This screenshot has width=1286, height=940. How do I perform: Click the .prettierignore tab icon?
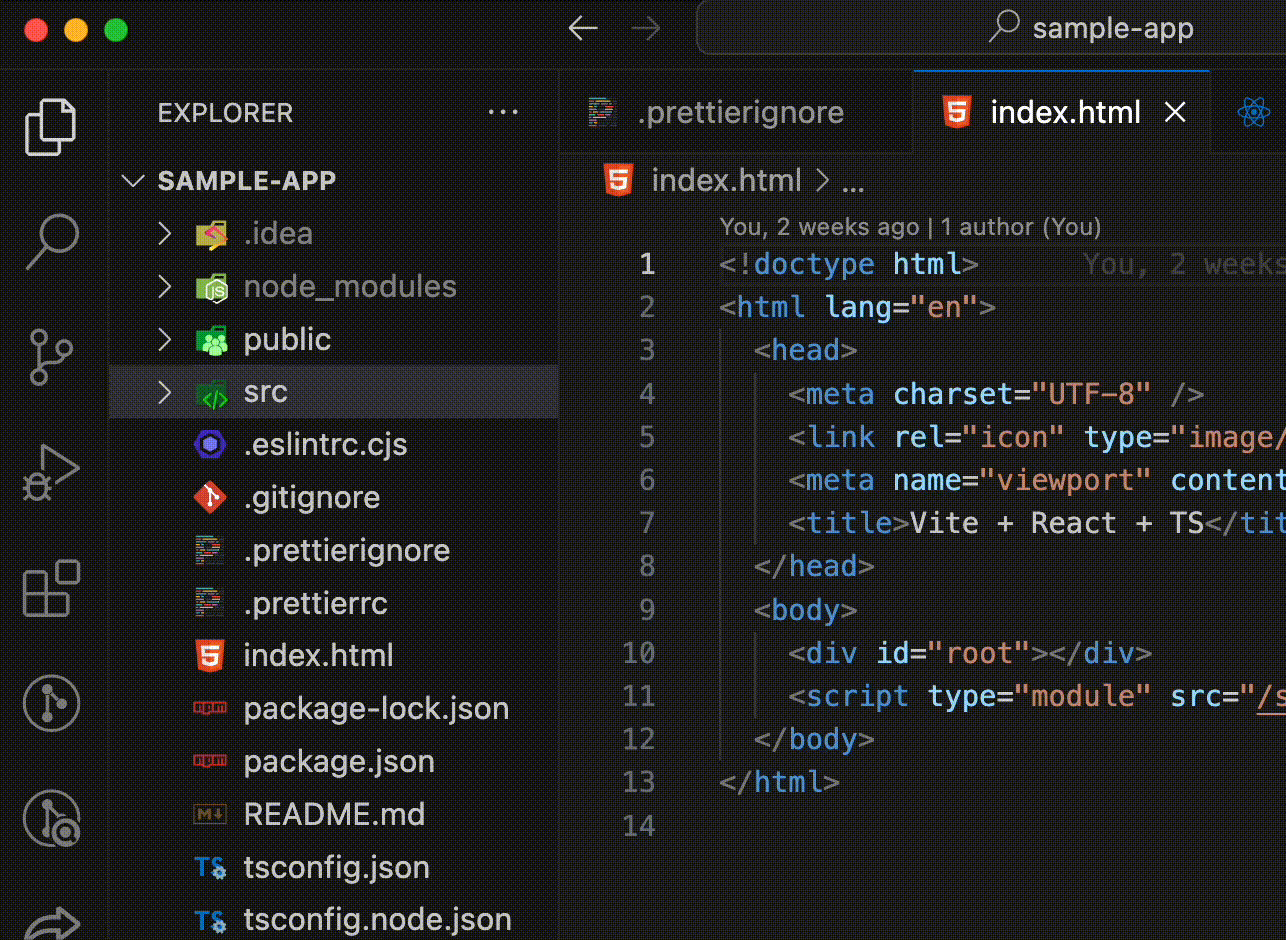[x=601, y=112]
